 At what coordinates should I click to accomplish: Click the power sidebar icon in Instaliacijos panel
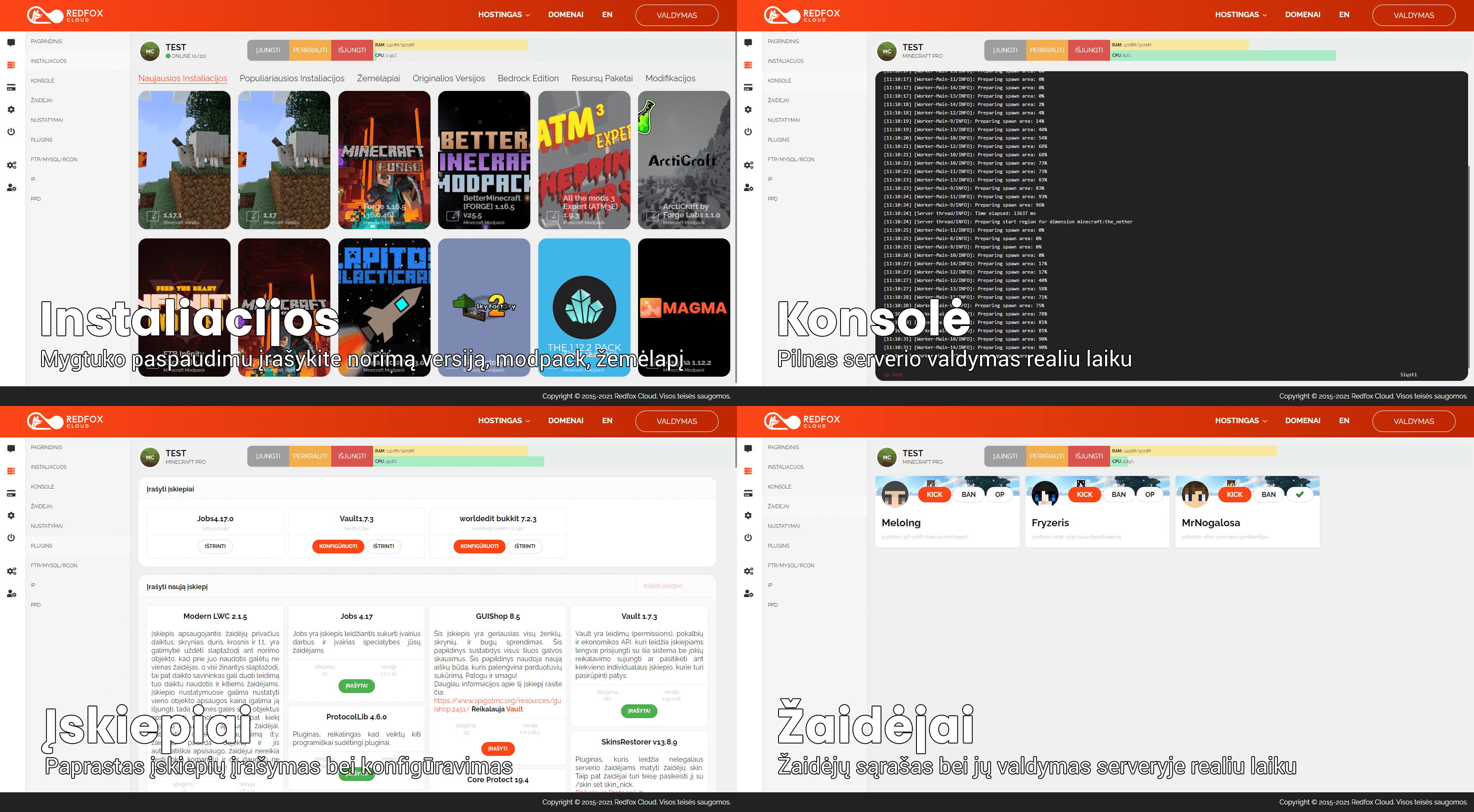11,132
